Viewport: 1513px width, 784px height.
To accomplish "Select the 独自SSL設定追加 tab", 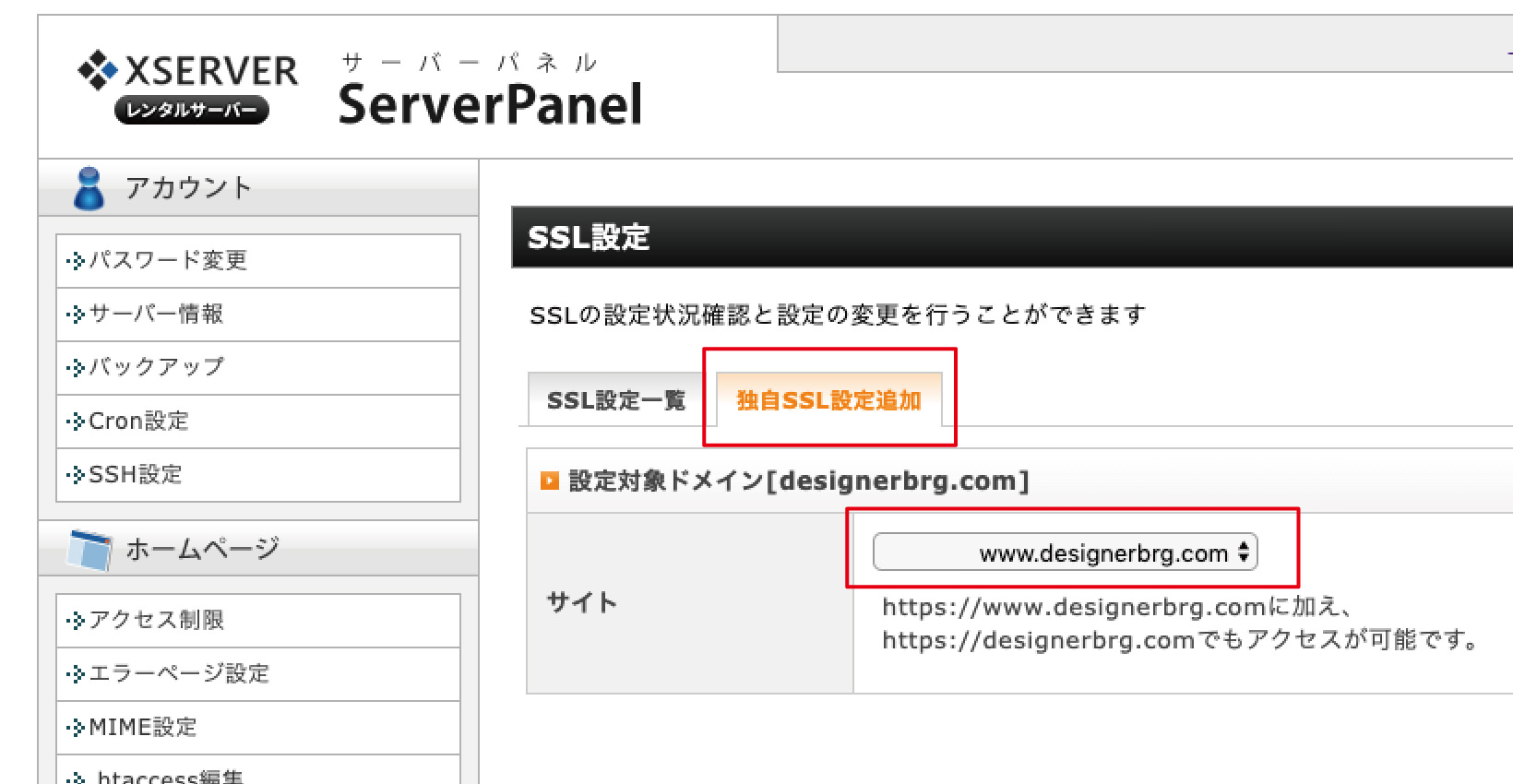I will click(828, 400).
